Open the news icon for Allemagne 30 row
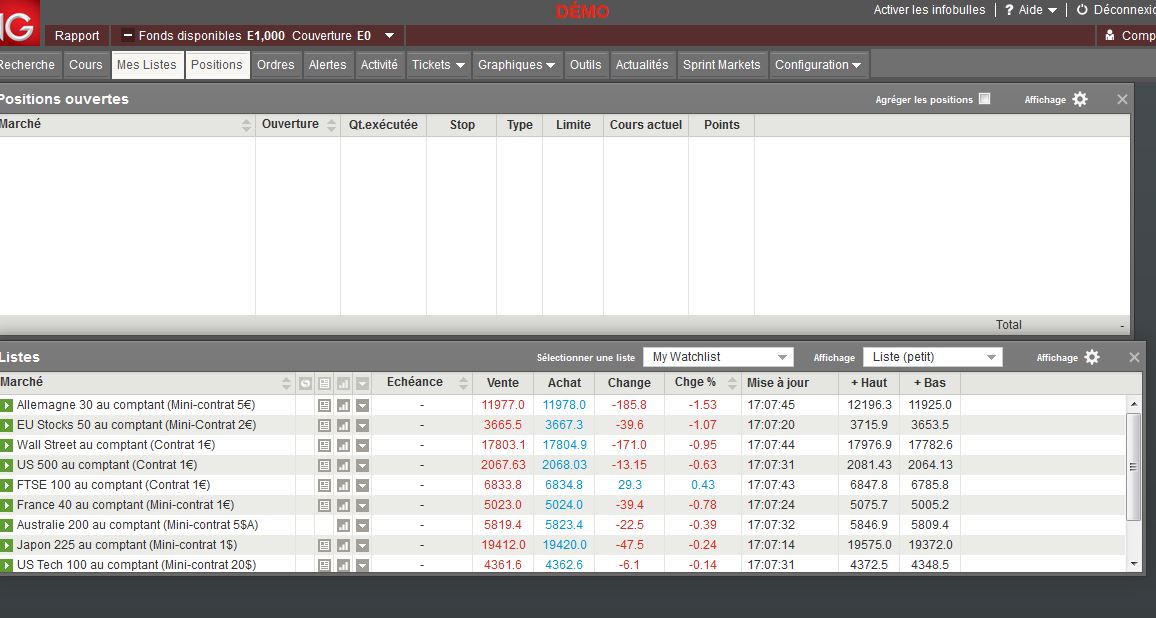Viewport: 1156px width, 618px height. (x=324, y=406)
